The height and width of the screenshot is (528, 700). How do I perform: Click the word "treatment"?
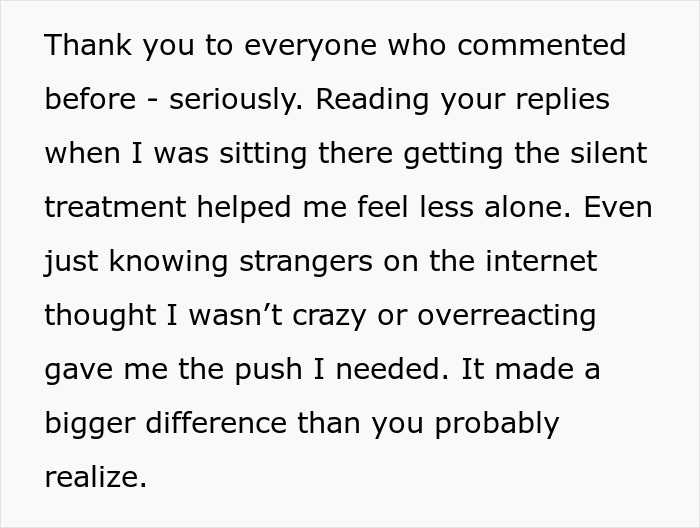115,207
